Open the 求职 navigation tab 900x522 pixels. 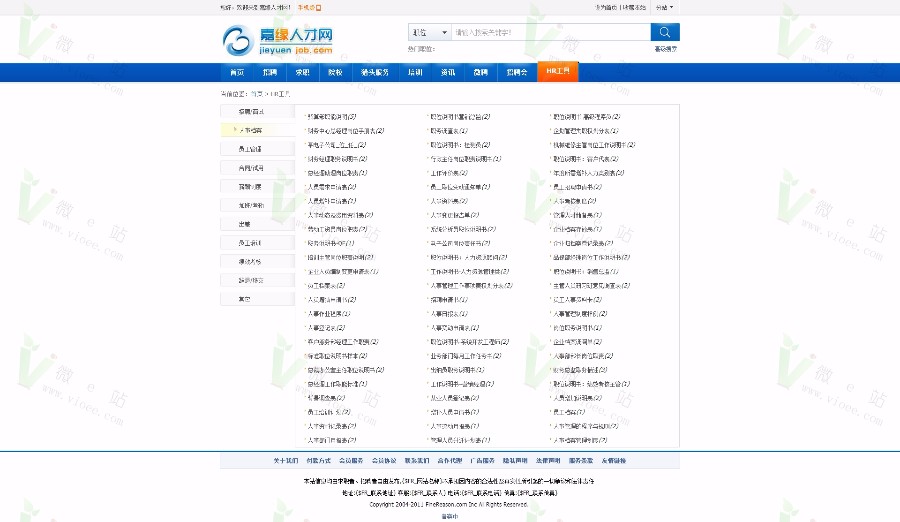pos(302,72)
